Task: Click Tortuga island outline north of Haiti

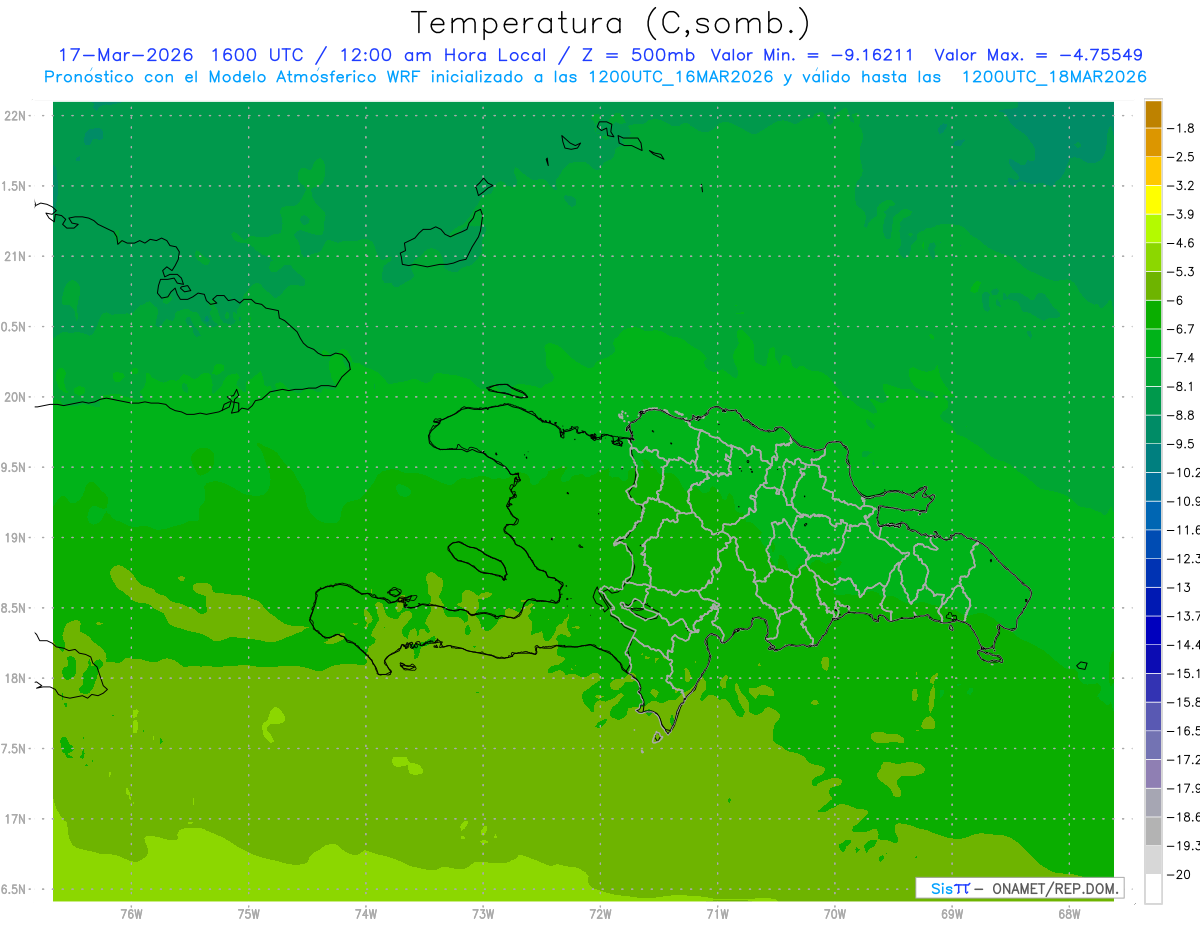Action: click(x=509, y=392)
